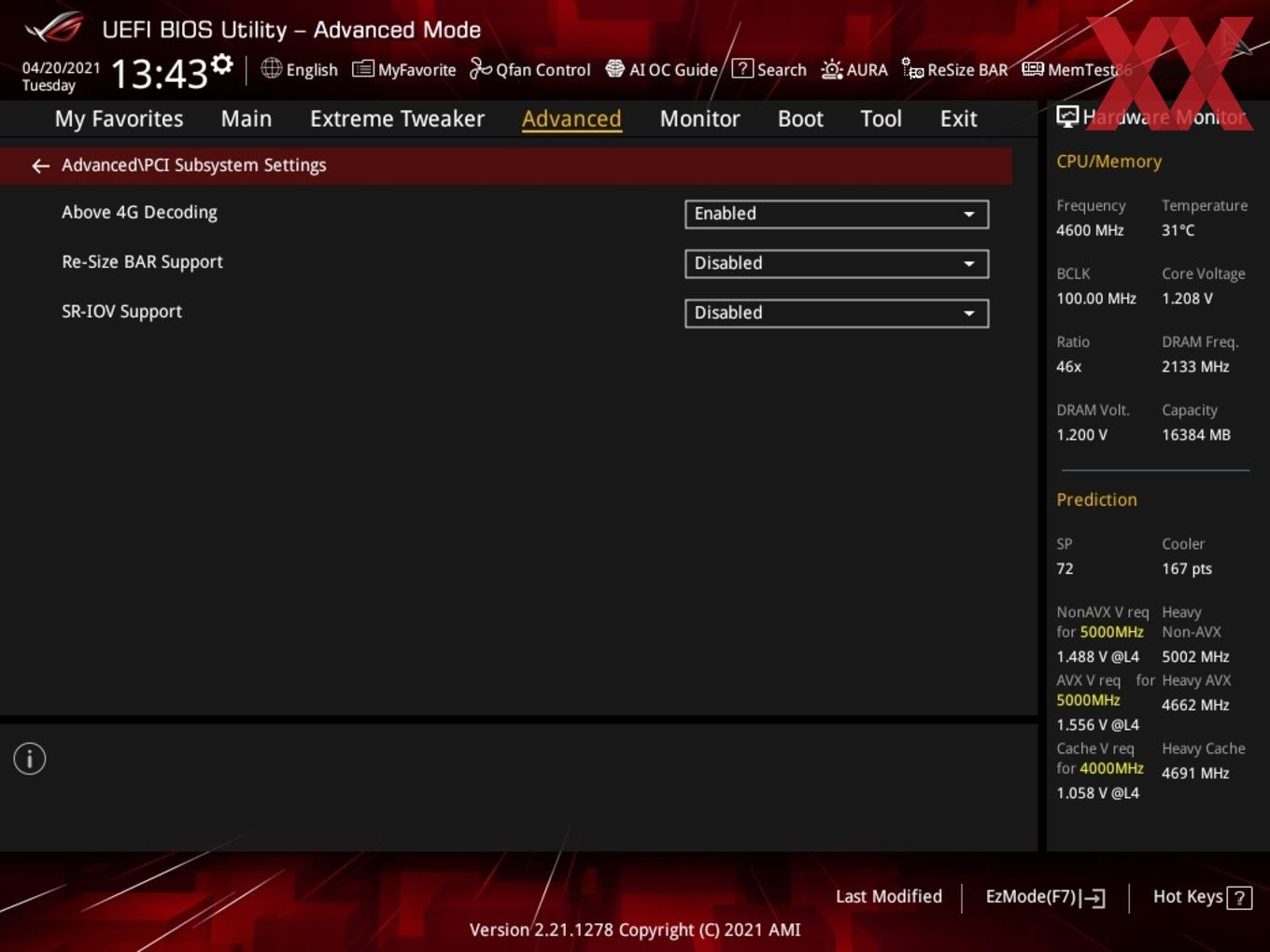Click the Qfan Control label
This screenshot has height=952, width=1270.
[x=543, y=70]
